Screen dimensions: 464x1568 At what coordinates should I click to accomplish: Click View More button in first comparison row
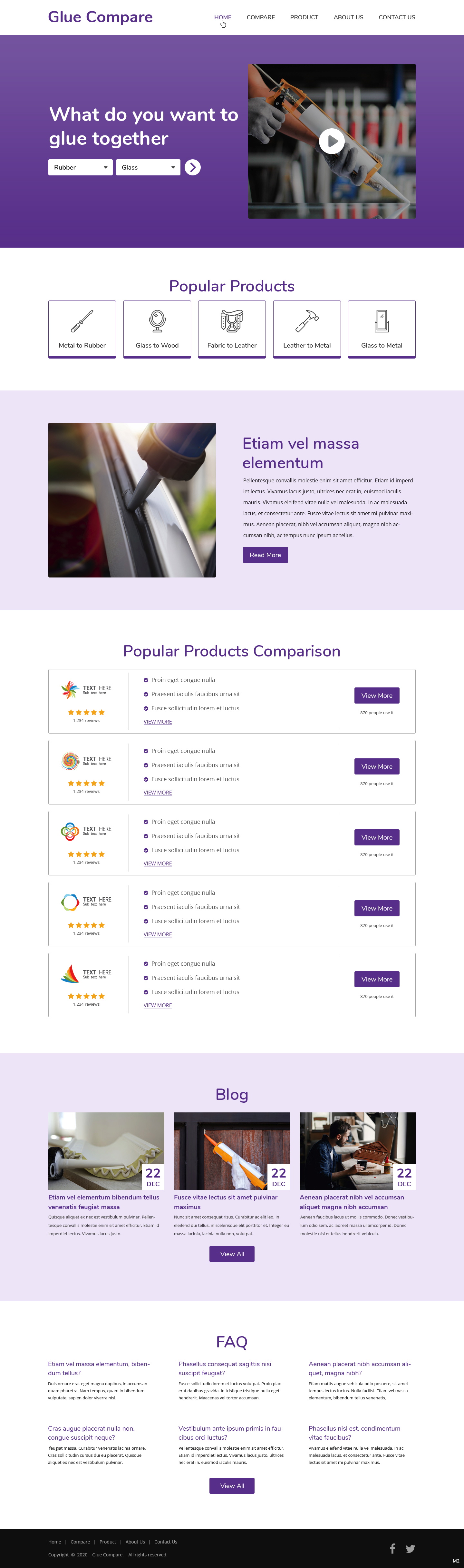pyautogui.click(x=376, y=696)
